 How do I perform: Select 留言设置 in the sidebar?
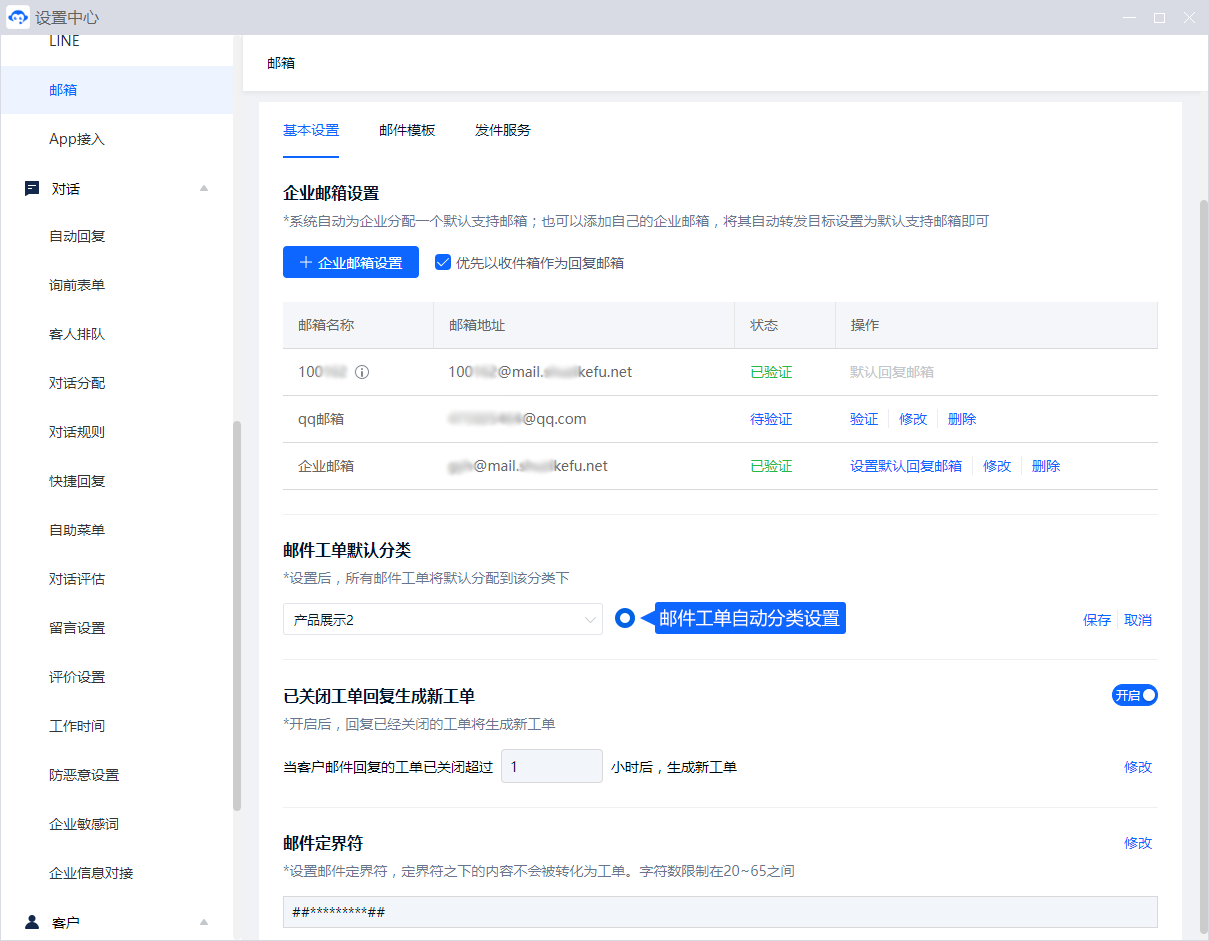tap(77, 629)
